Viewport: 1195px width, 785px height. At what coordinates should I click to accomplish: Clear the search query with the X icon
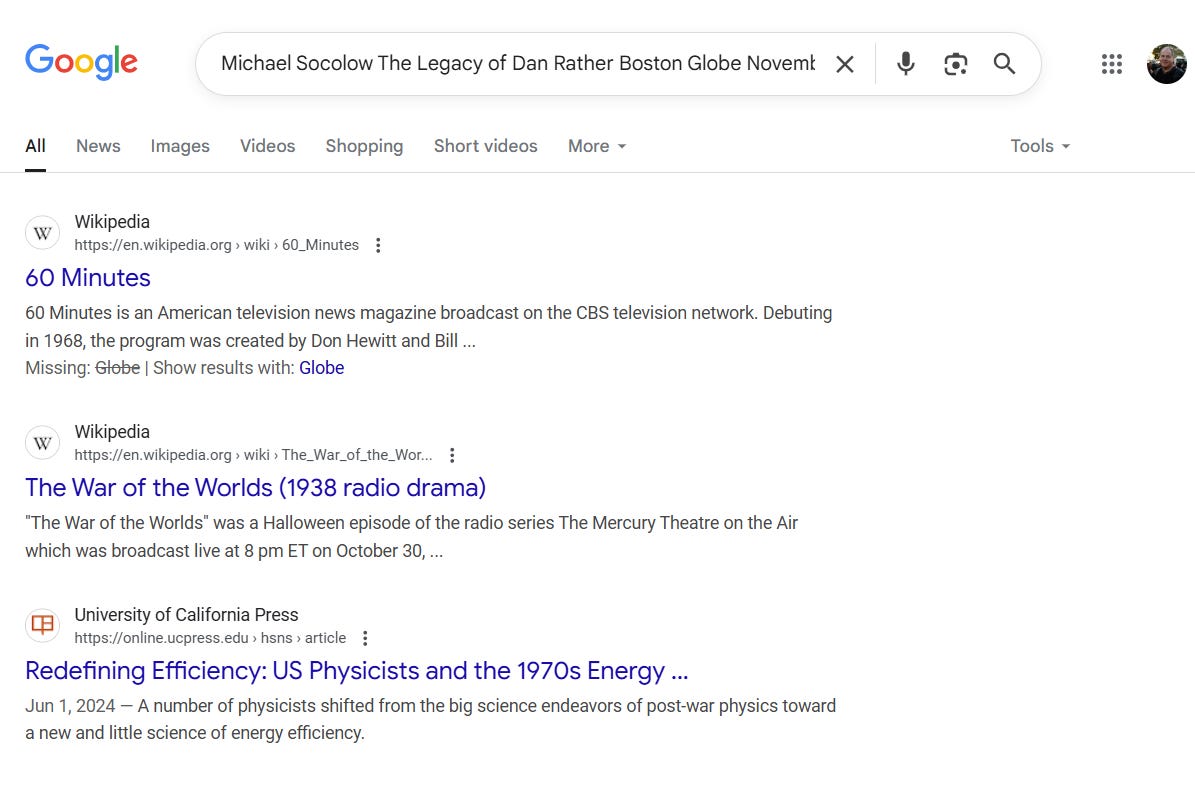click(x=844, y=64)
